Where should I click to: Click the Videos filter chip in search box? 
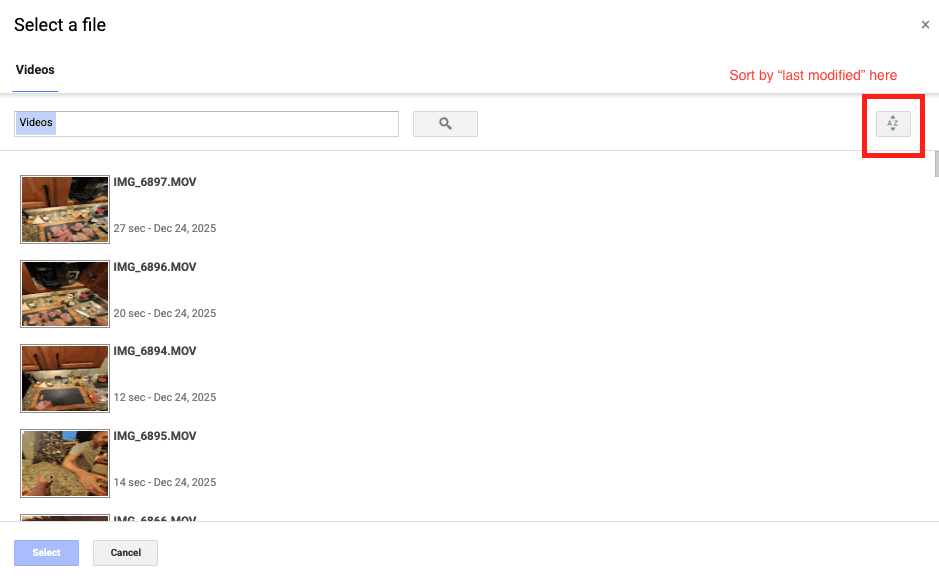36,123
